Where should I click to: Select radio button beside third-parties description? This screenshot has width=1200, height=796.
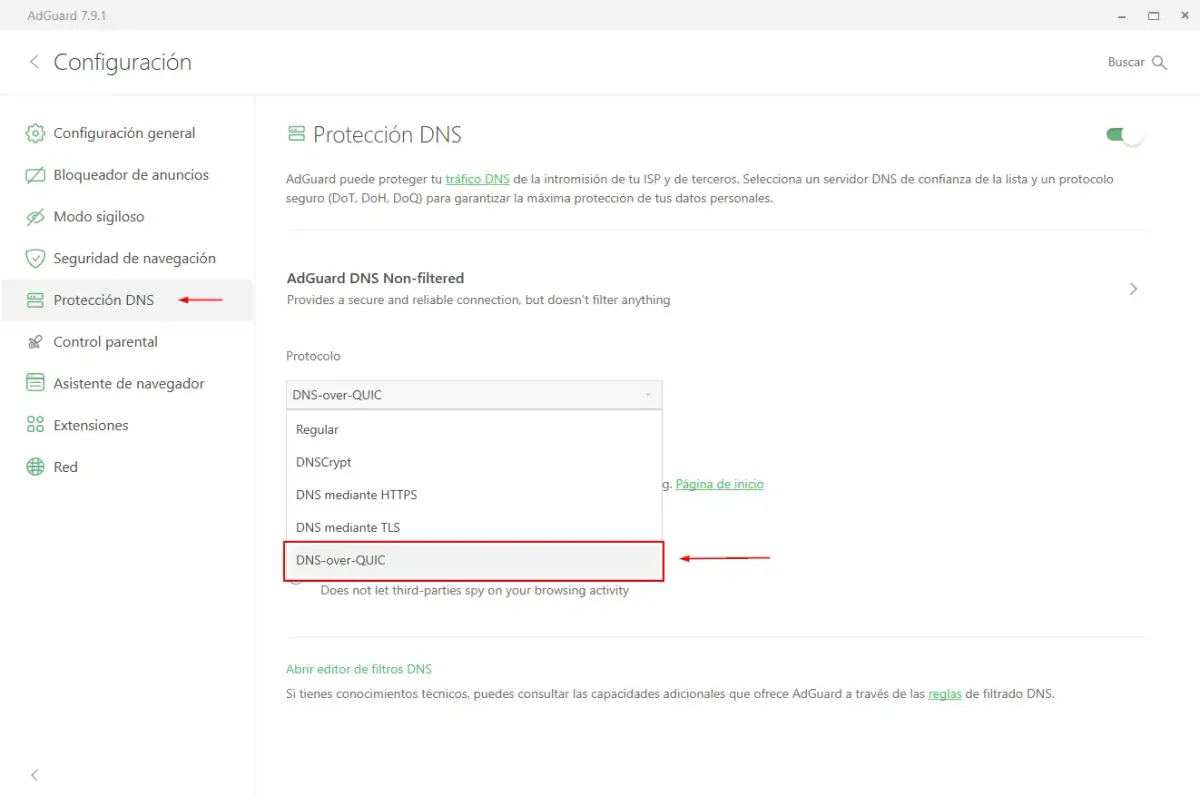[296, 582]
